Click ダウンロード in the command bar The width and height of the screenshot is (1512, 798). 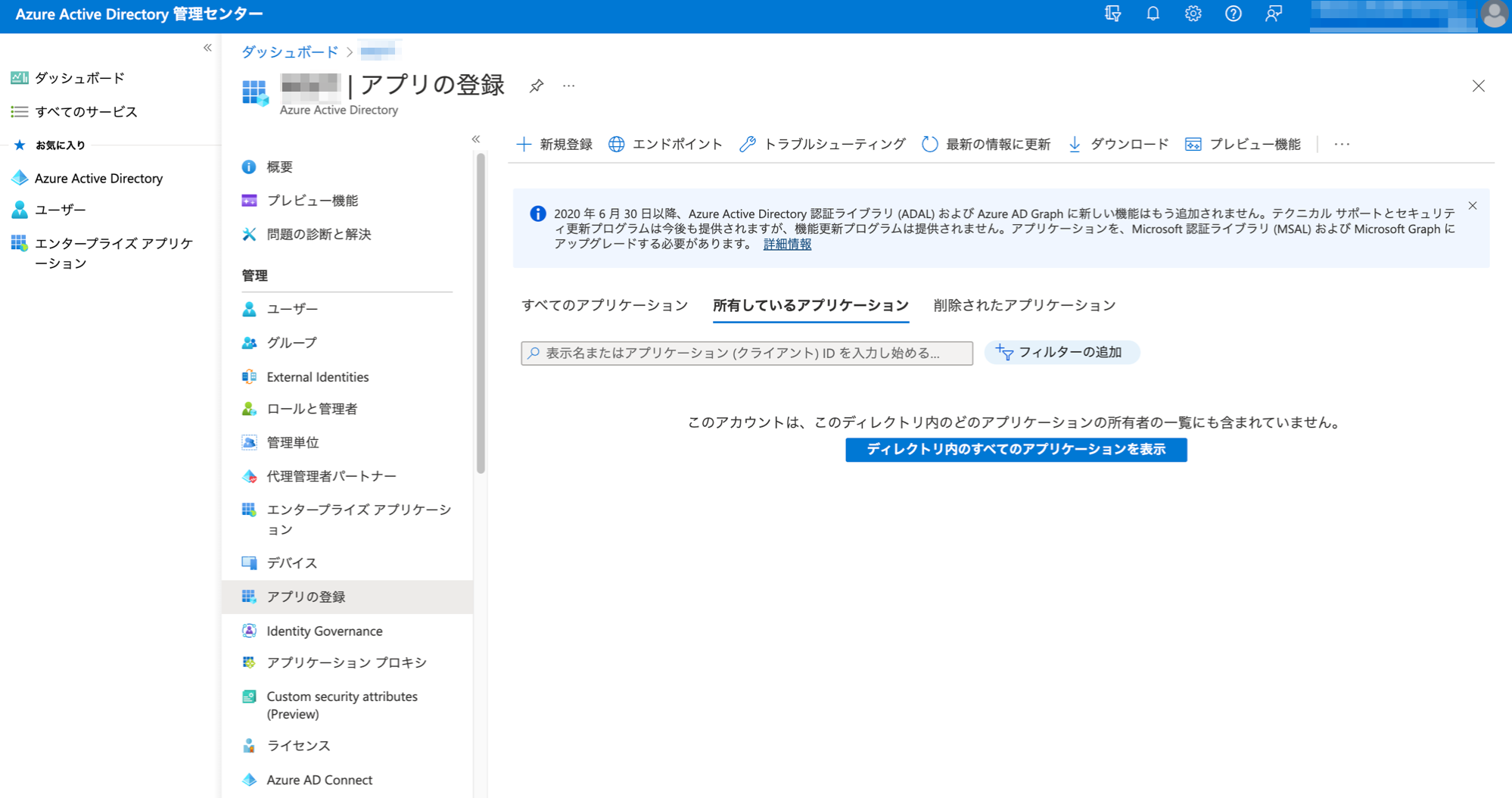click(x=1118, y=144)
